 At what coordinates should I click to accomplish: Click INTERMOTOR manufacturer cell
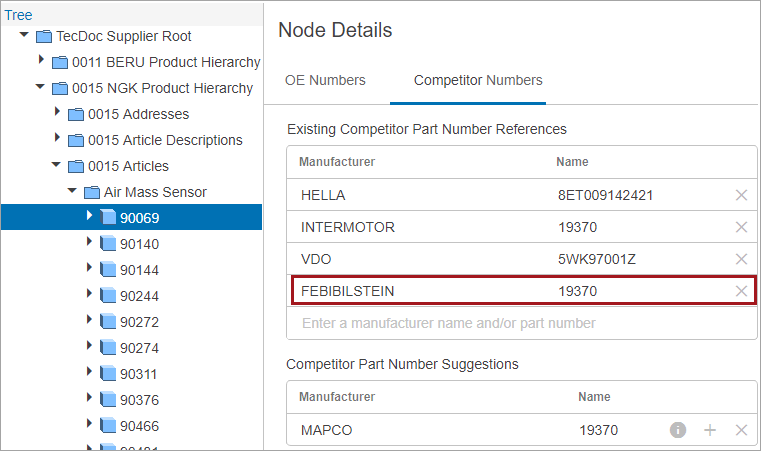[348, 227]
